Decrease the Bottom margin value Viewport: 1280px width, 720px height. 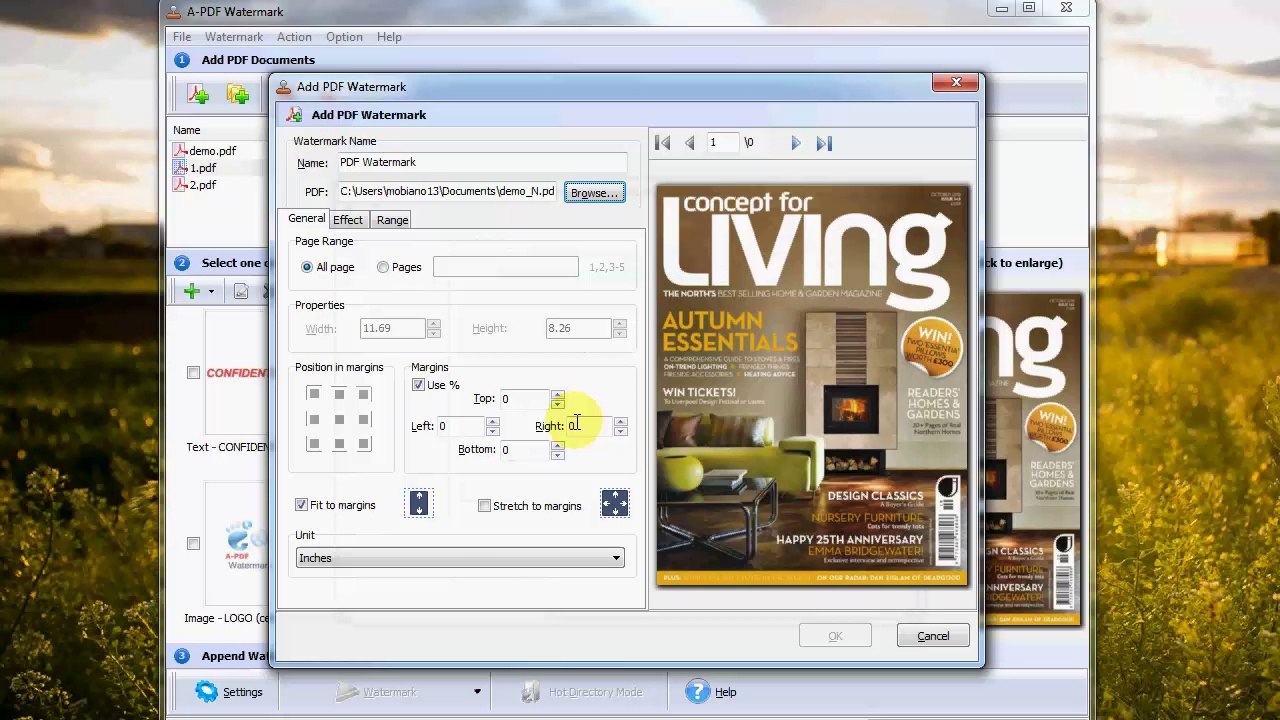tap(557, 455)
